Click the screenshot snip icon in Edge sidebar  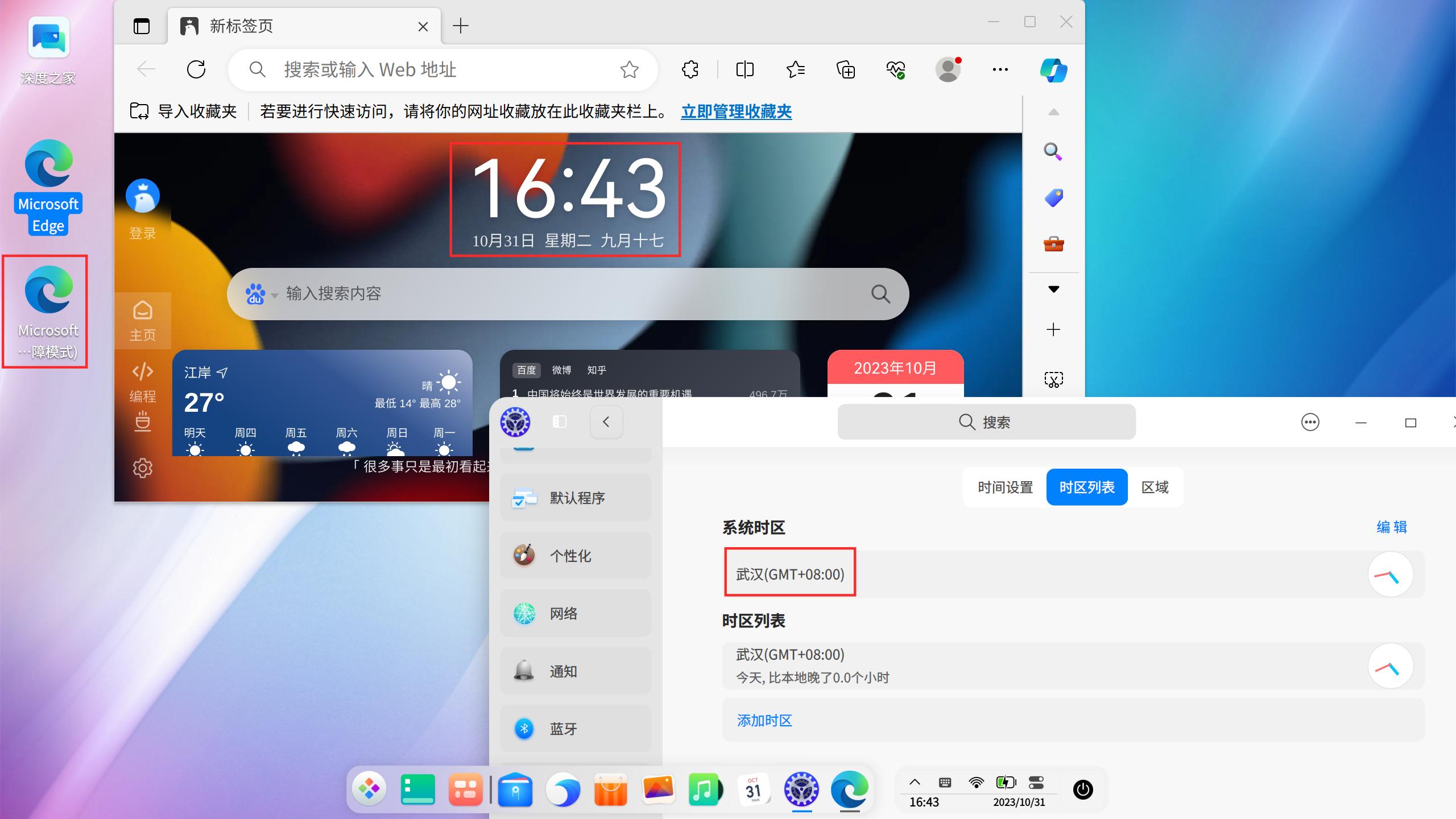(1053, 379)
